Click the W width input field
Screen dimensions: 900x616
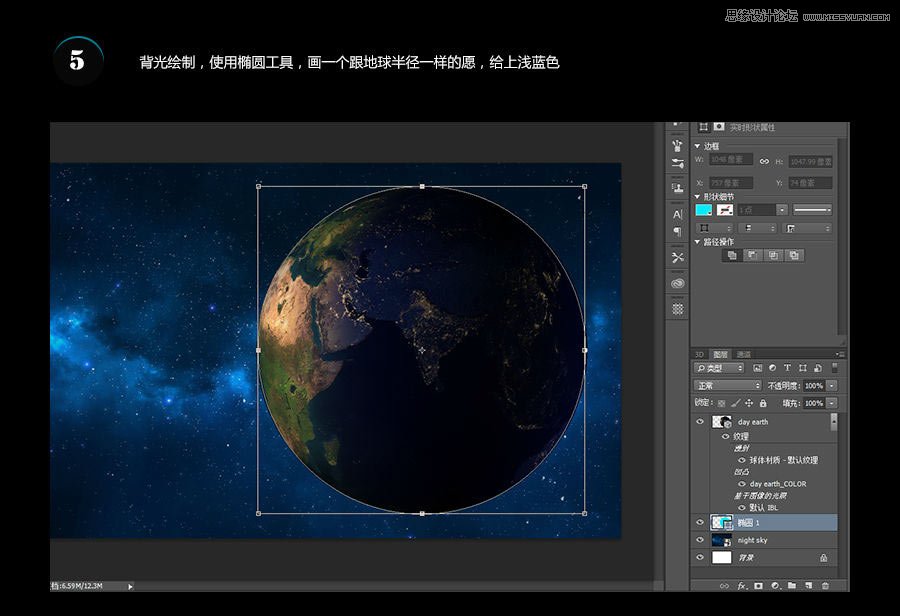tap(731, 159)
